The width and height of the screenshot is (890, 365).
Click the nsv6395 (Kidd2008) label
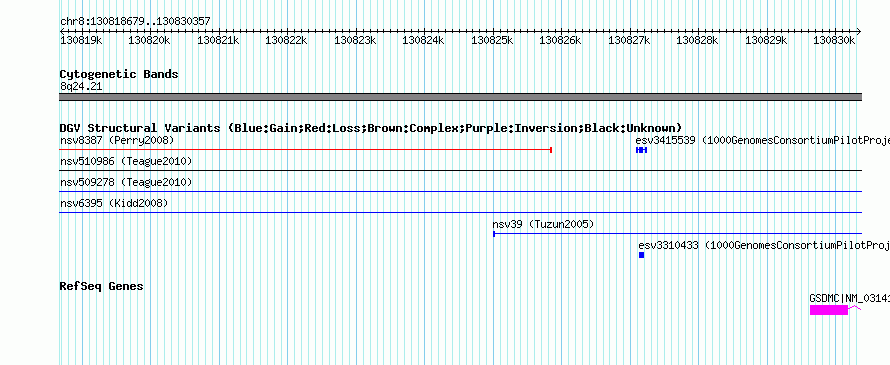(114, 203)
